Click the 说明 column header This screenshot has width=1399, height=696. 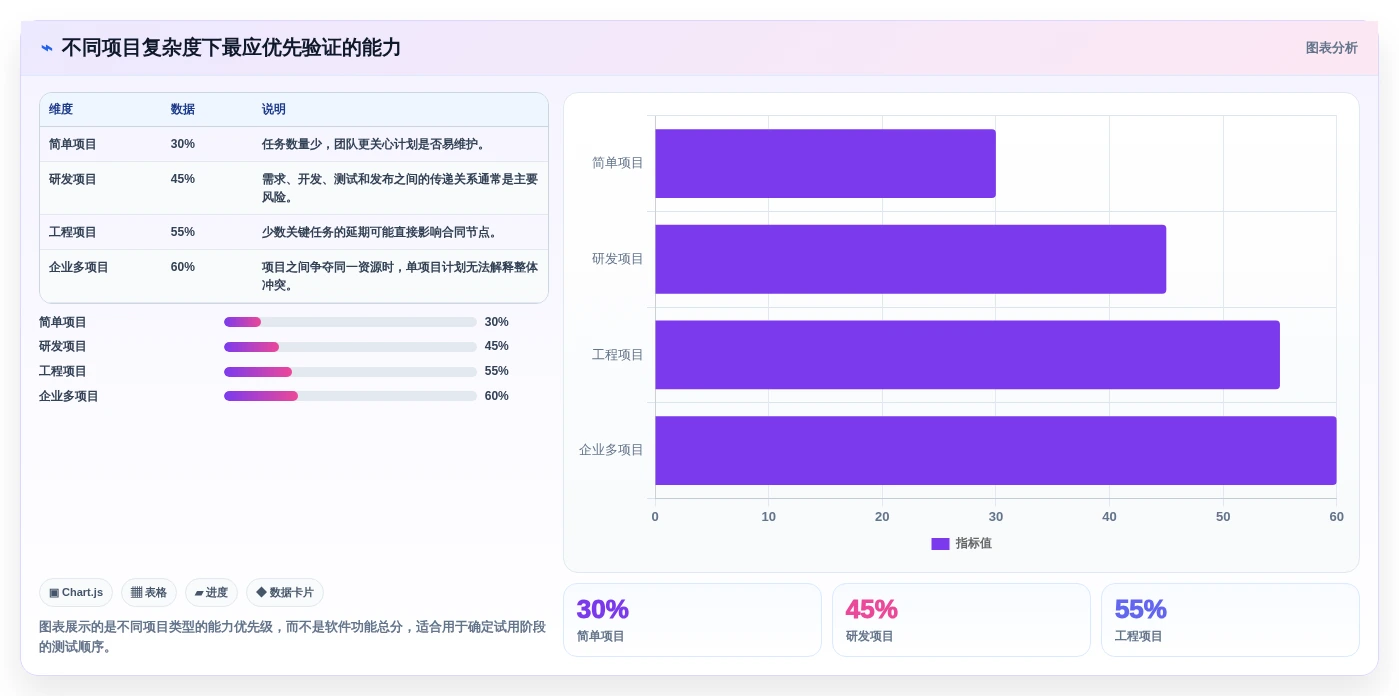(x=274, y=109)
